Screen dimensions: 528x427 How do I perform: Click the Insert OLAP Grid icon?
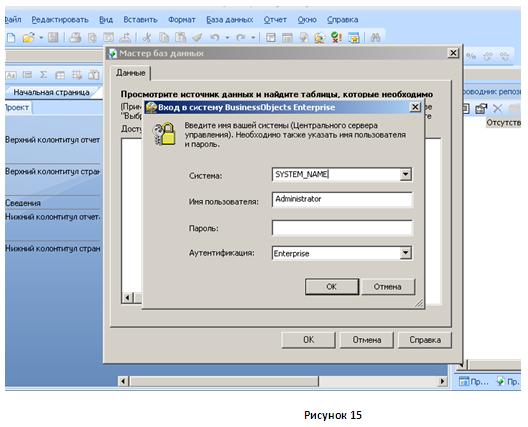[77, 75]
